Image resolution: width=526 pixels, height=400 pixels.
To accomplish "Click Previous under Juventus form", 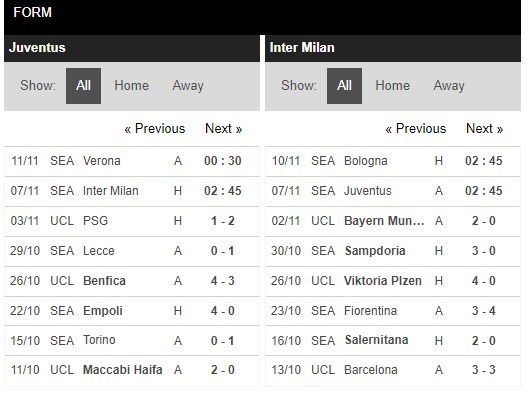I will 155,129.
